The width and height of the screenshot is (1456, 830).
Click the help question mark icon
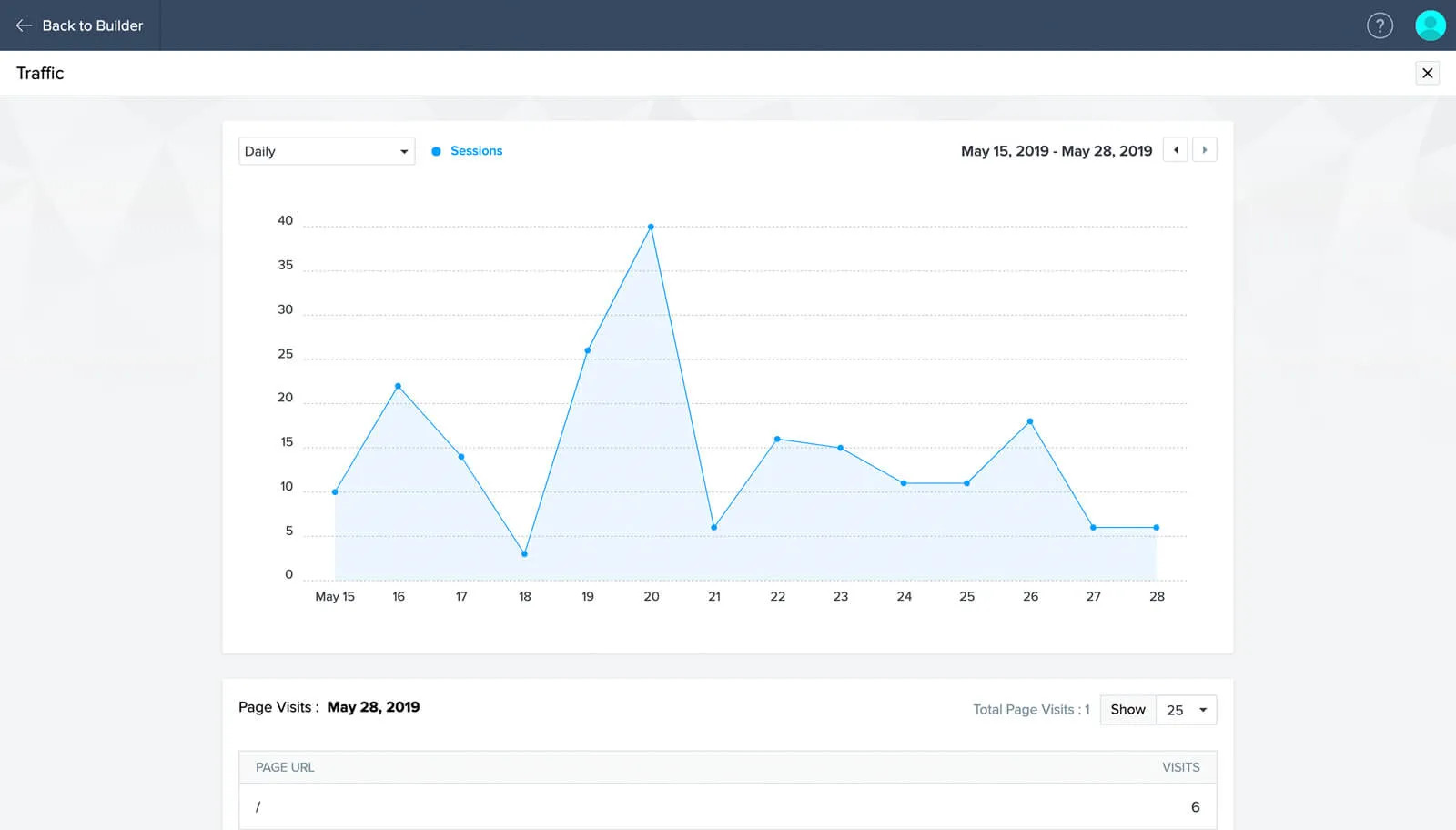pos(1380,25)
